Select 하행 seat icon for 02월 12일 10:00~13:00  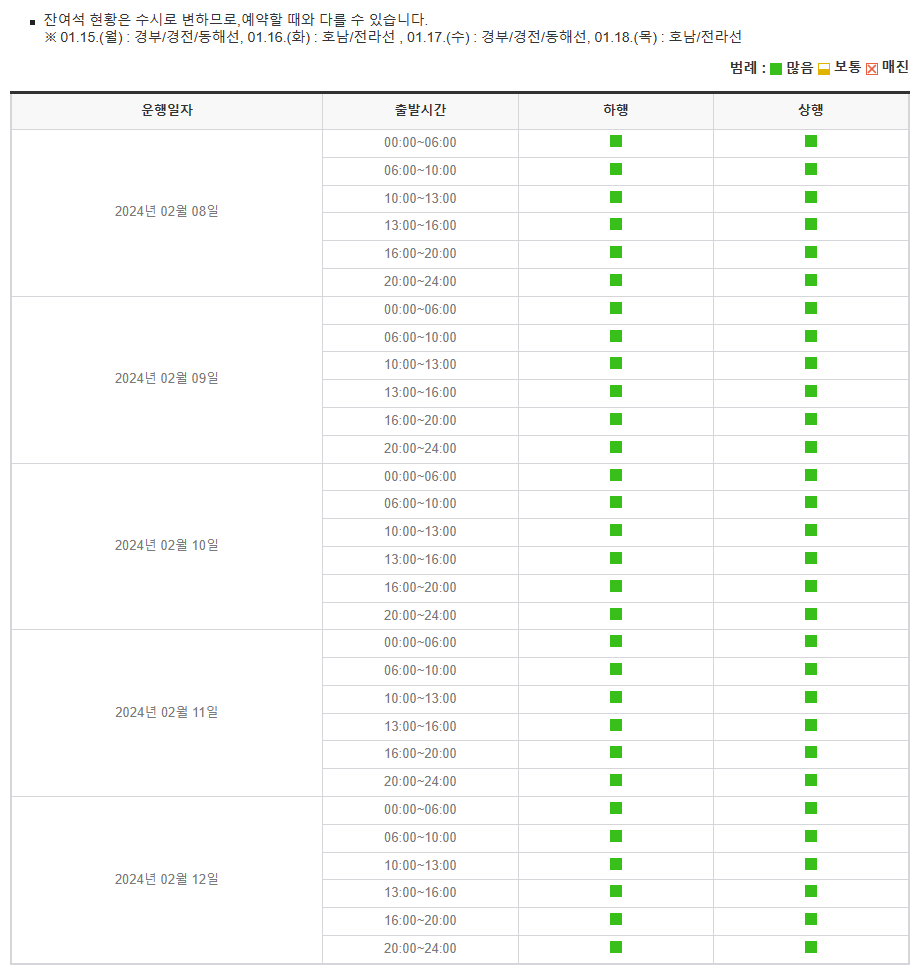point(616,864)
